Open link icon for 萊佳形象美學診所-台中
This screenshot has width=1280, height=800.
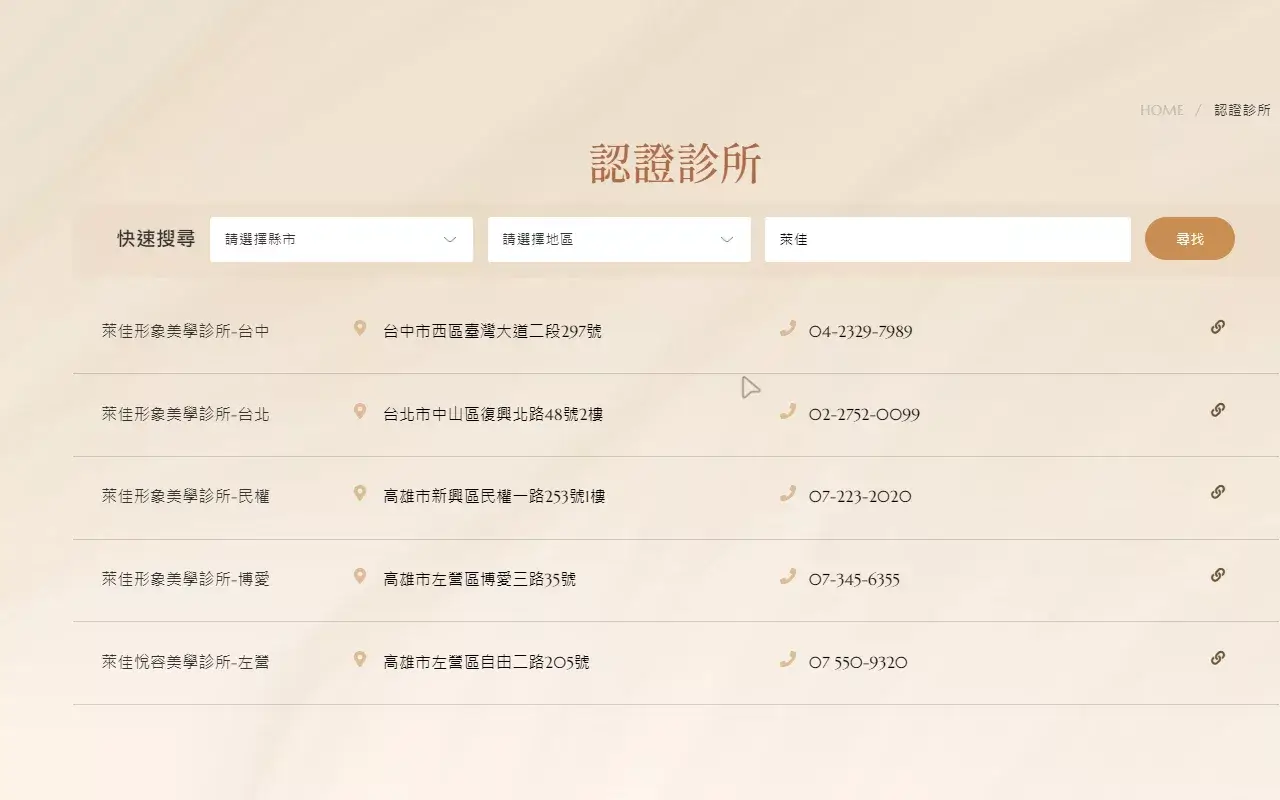click(1217, 327)
